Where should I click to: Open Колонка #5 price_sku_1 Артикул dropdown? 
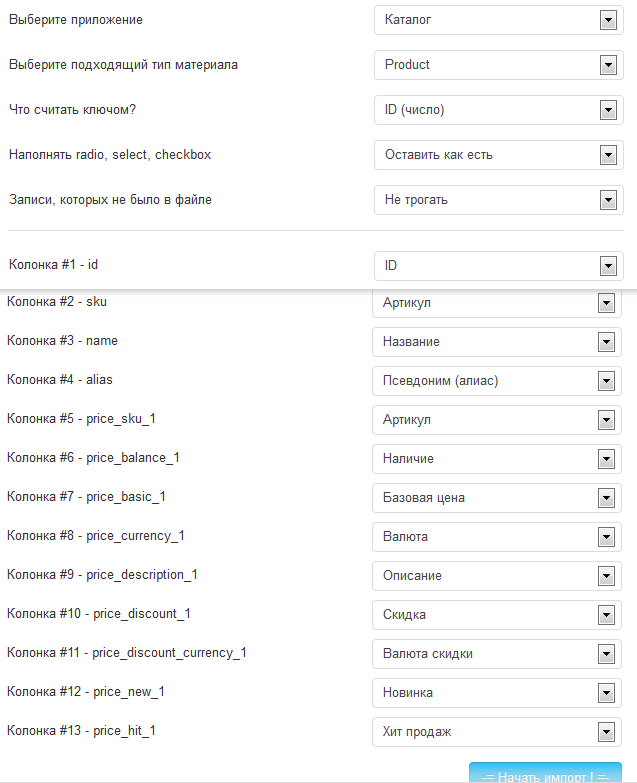pyautogui.click(x=497, y=420)
